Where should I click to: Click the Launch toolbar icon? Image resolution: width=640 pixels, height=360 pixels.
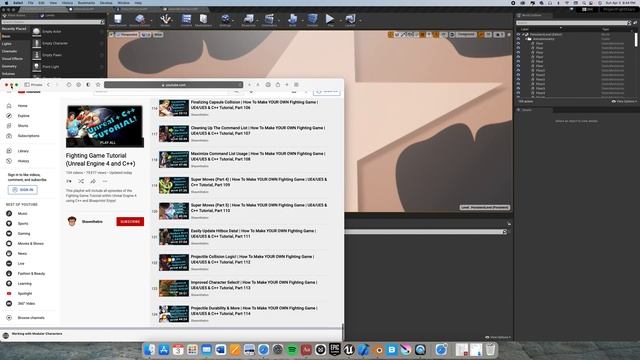tap(350, 20)
